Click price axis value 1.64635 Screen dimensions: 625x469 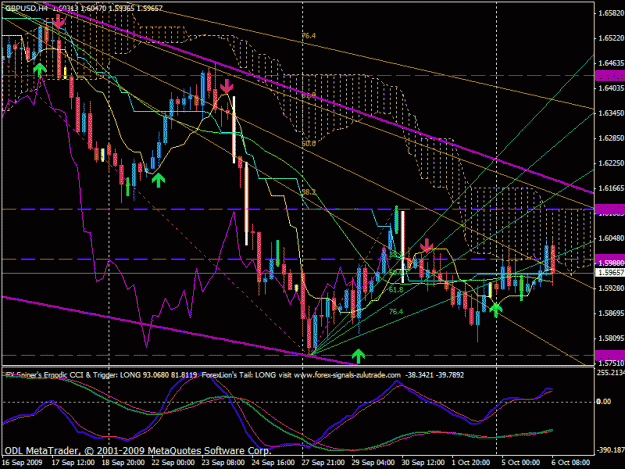(611, 63)
